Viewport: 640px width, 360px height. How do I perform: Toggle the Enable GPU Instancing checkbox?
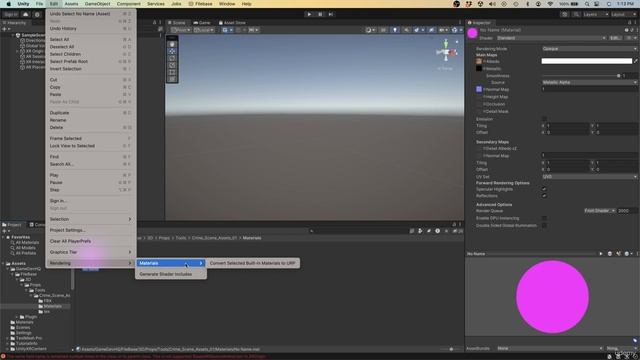click(544, 218)
